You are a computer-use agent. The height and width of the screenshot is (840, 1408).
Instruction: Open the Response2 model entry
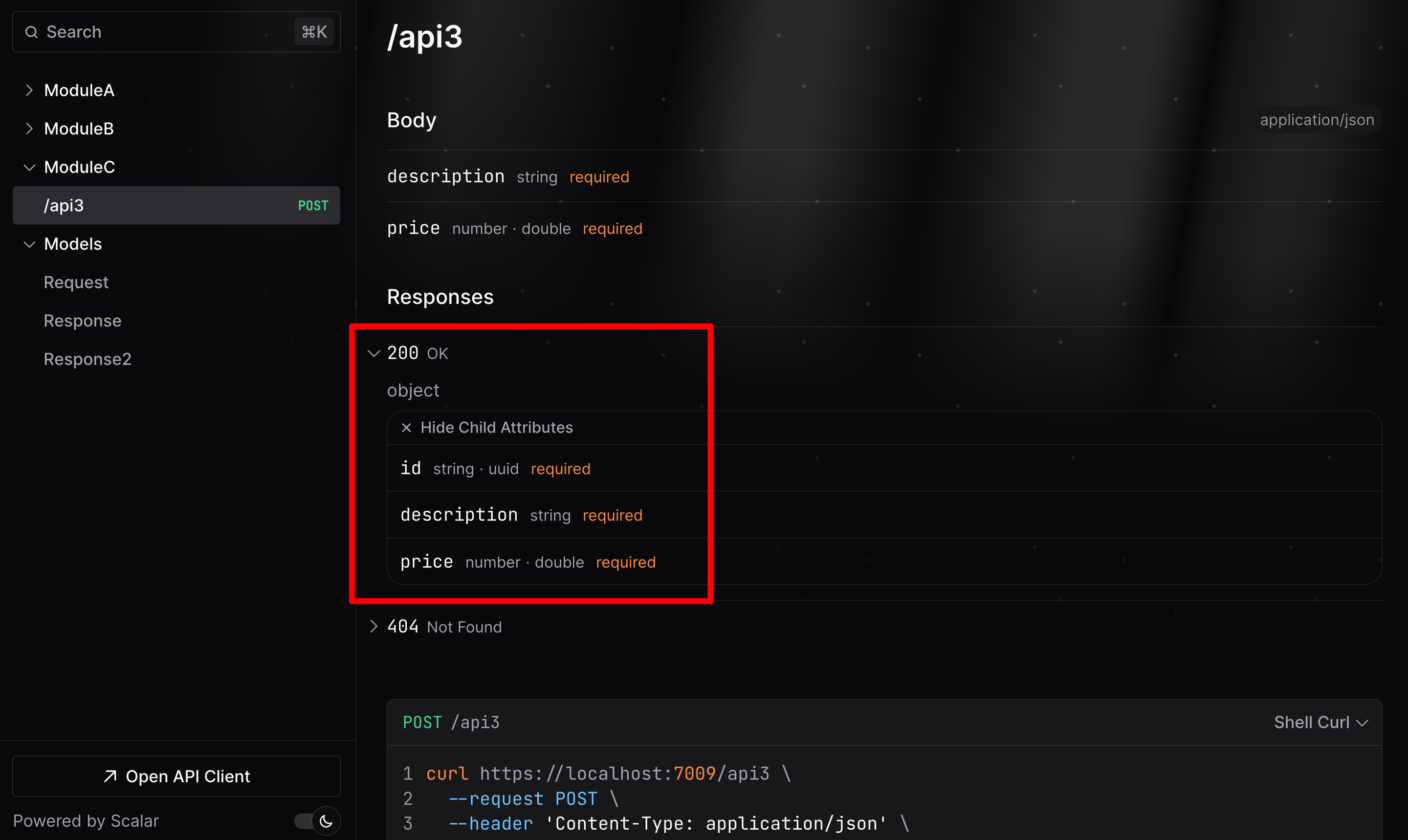pos(88,358)
